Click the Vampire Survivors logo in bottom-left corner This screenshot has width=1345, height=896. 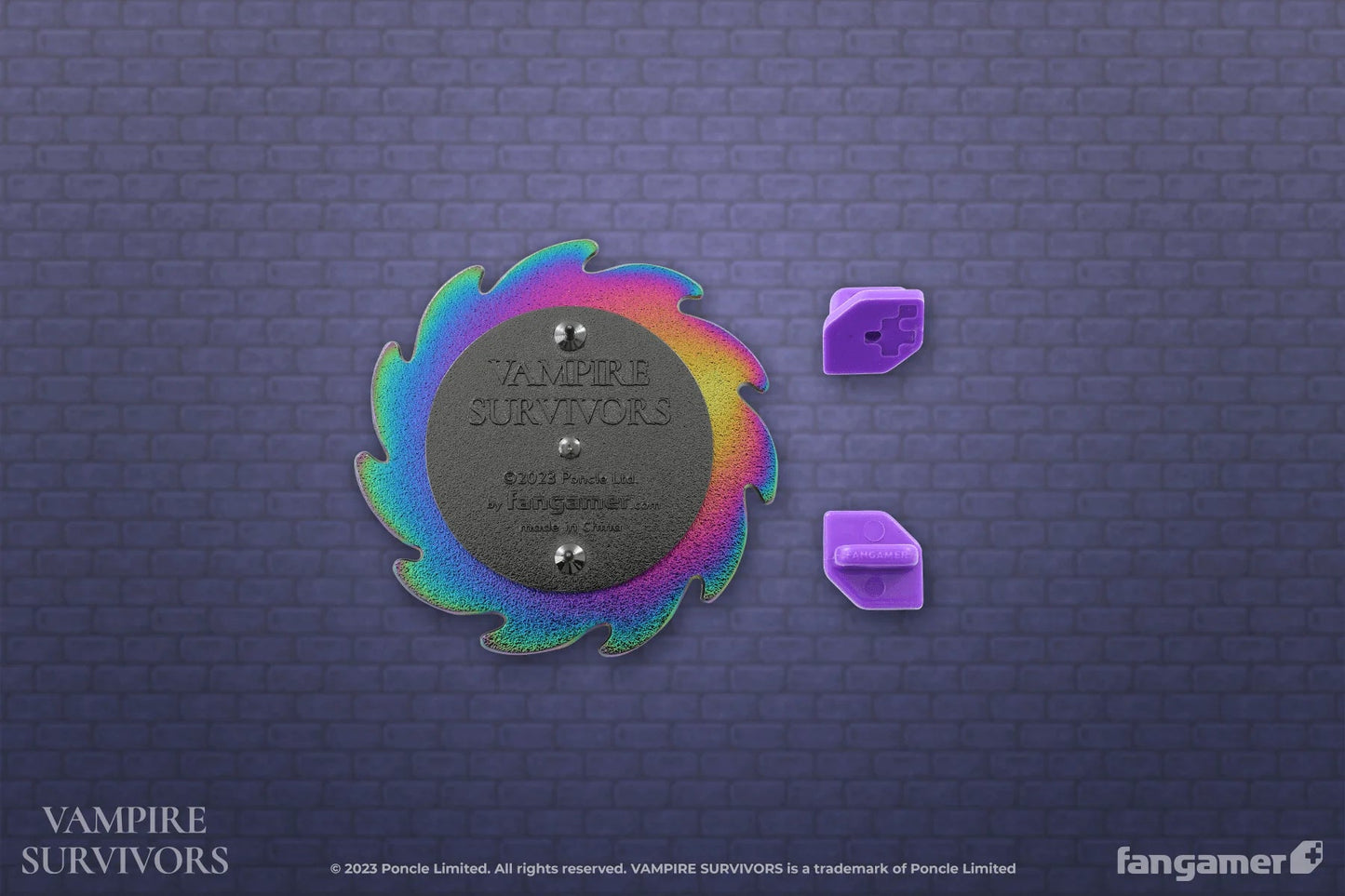click(125, 840)
